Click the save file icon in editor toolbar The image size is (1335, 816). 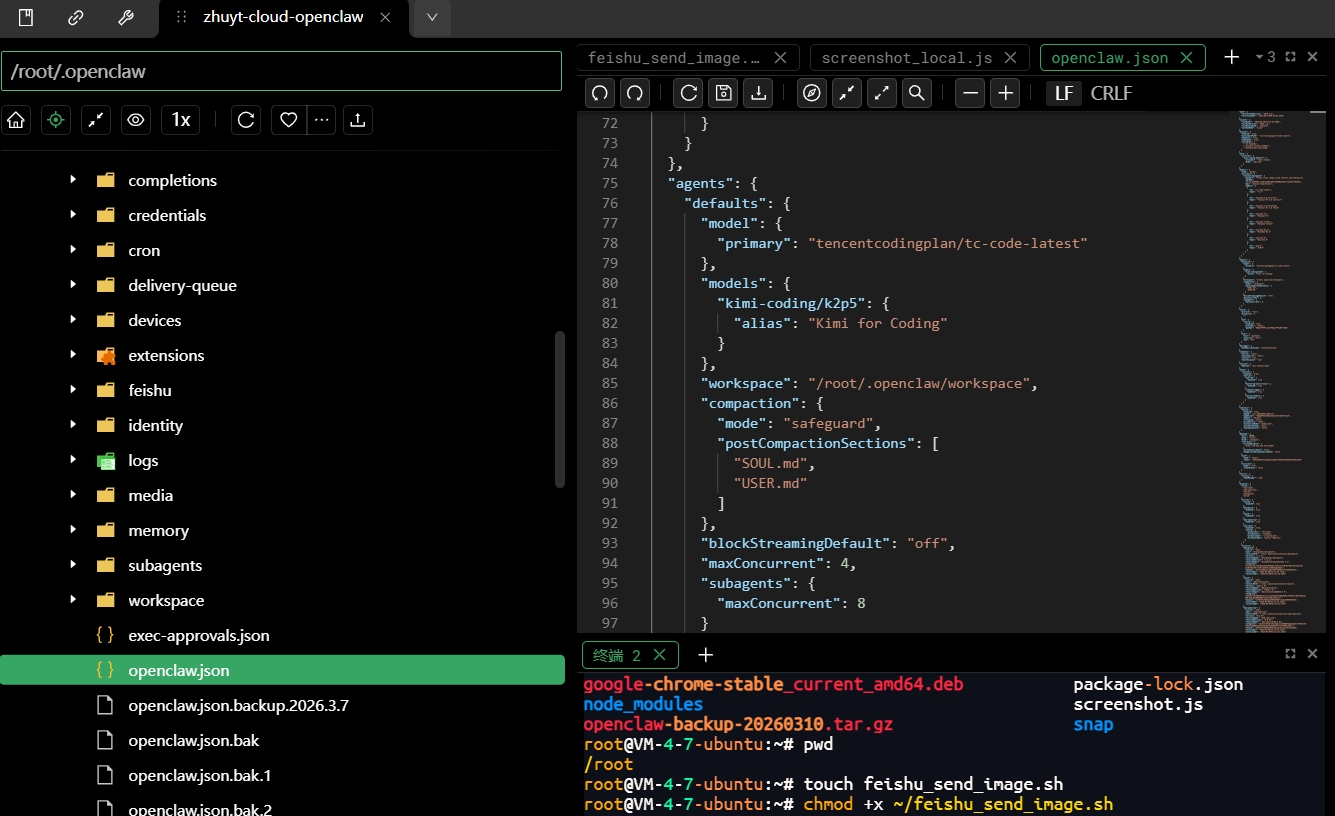coord(723,93)
